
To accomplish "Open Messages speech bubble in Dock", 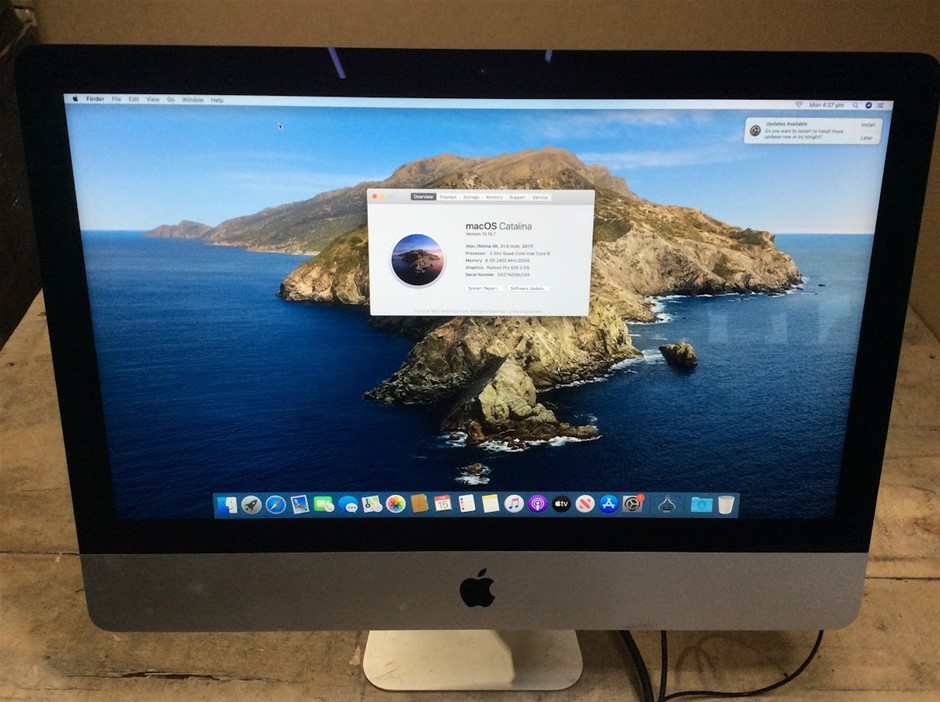I will (x=348, y=504).
